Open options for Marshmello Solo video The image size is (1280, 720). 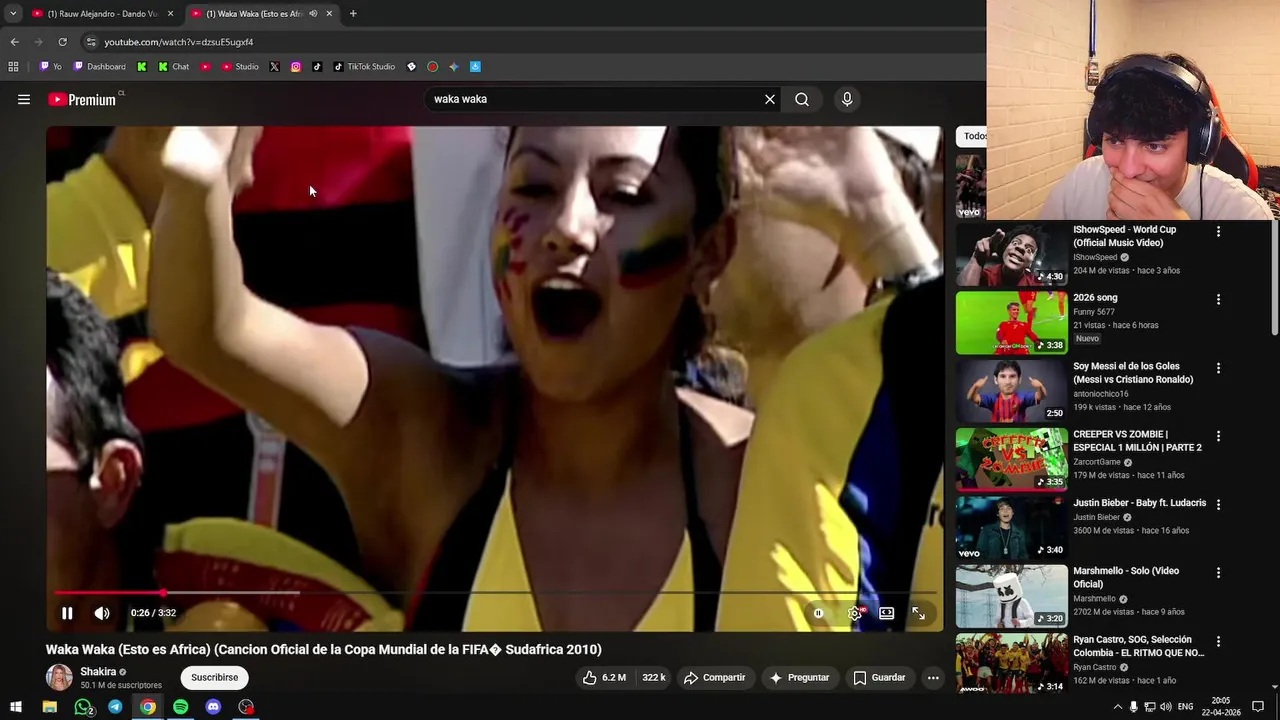[x=1218, y=573]
